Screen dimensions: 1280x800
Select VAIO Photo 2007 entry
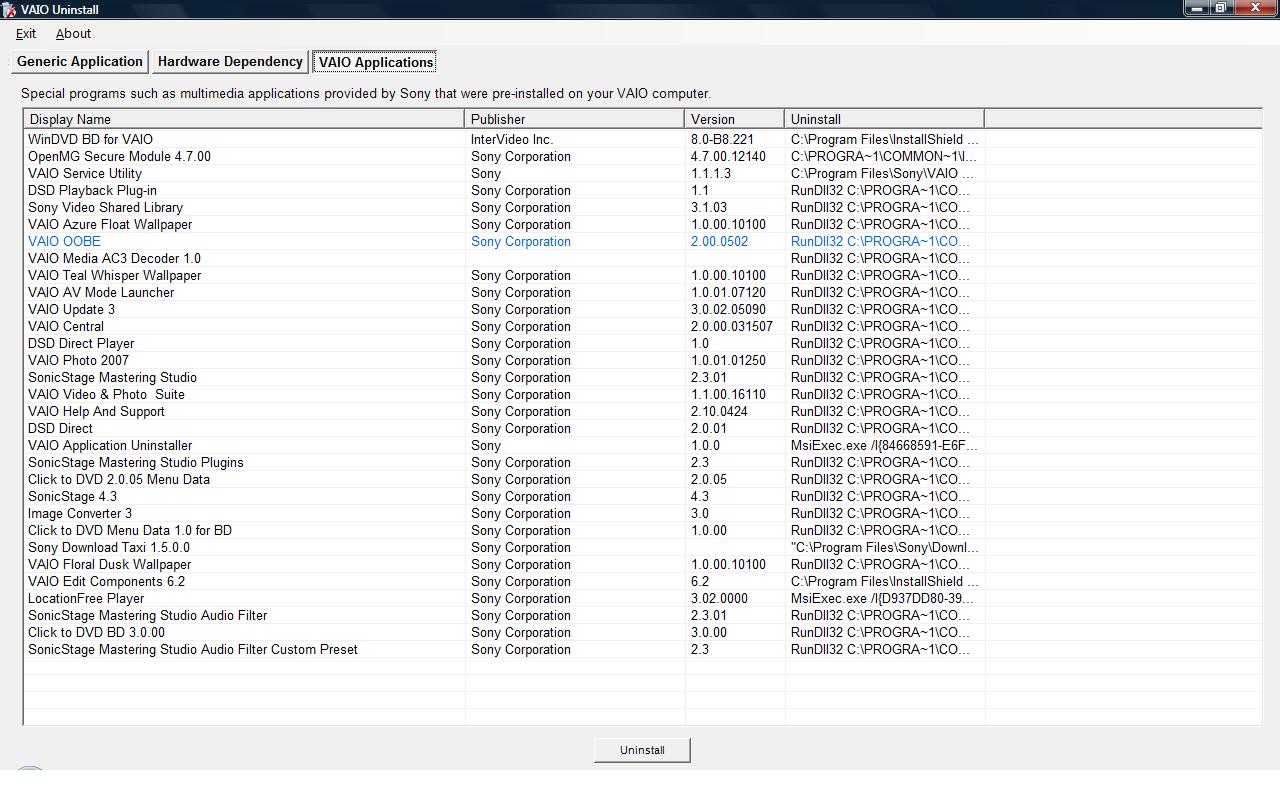click(x=78, y=360)
